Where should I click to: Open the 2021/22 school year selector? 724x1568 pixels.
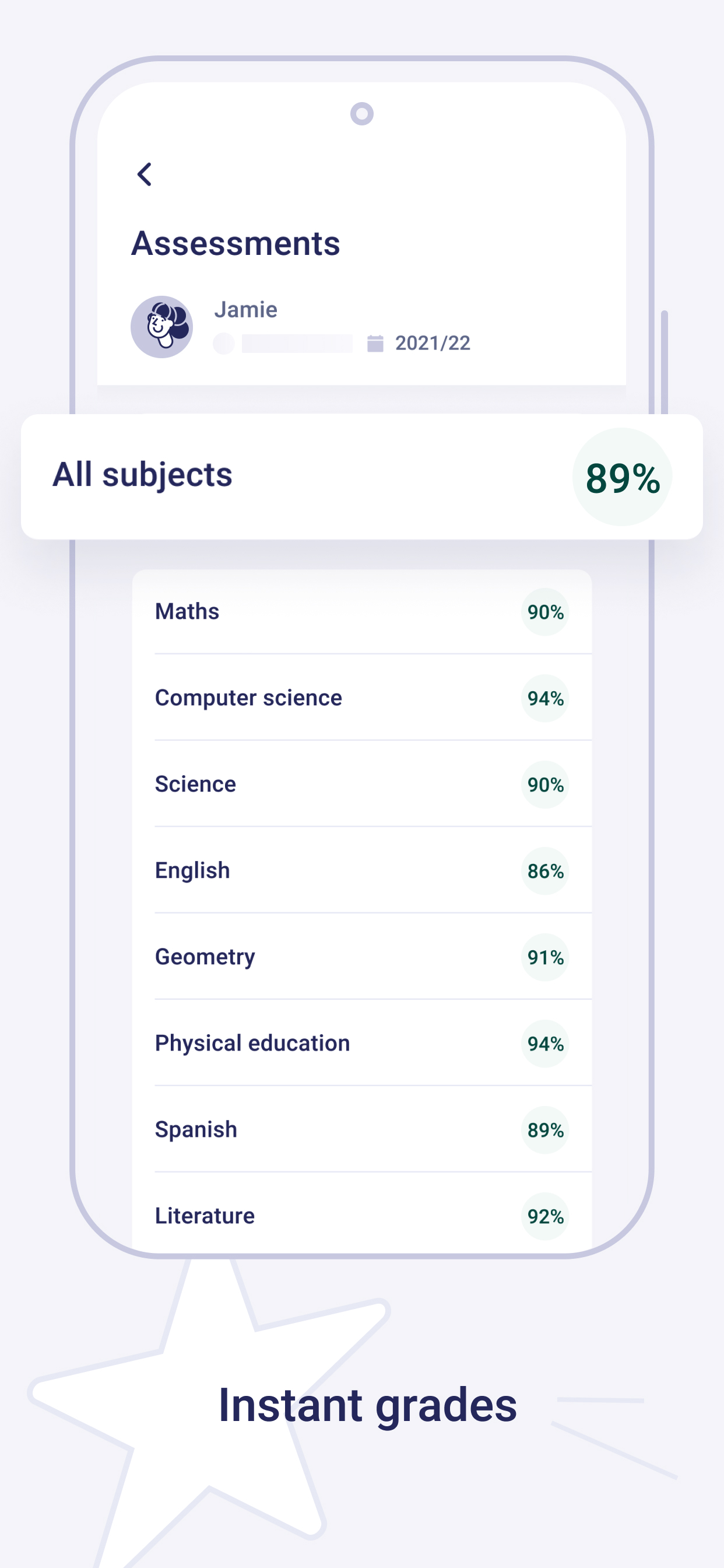pos(432,344)
